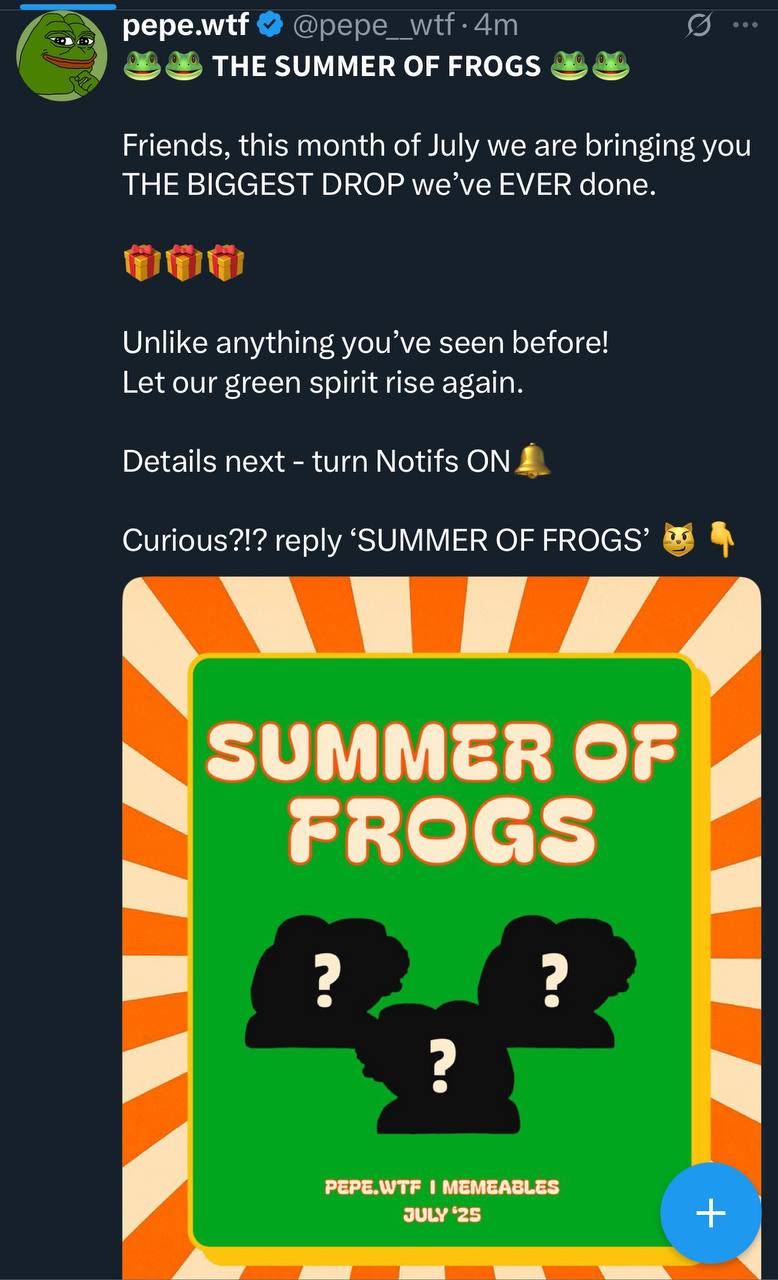Click the middle gift box emoji
The image size is (778, 1280).
coord(183,264)
